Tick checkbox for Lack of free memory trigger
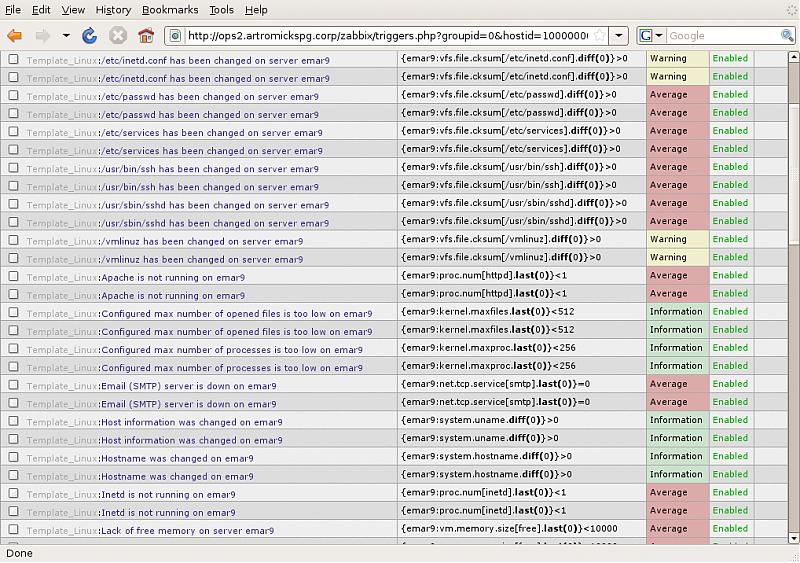Screen dimensions: 800x563 click(x=13, y=530)
